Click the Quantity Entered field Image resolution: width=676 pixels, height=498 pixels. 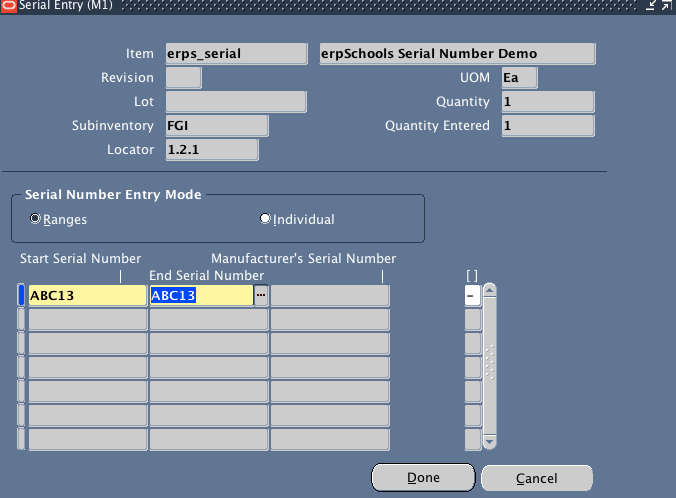click(x=548, y=126)
